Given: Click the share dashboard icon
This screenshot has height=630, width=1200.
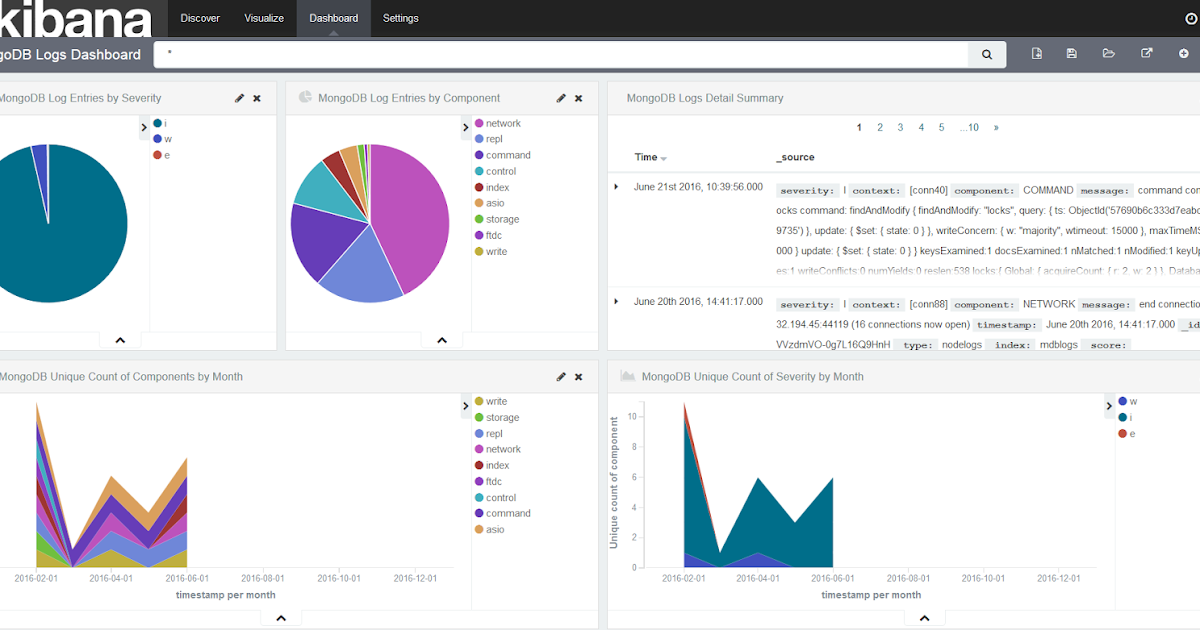Looking at the screenshot, I should tap(1147, 54).
